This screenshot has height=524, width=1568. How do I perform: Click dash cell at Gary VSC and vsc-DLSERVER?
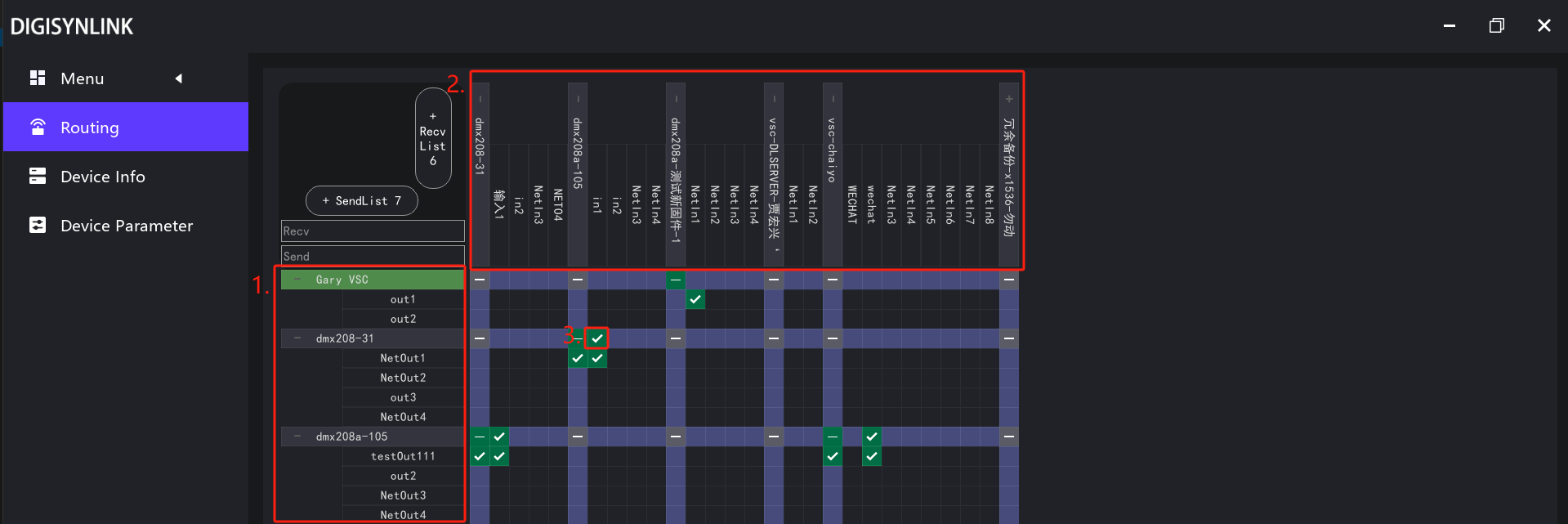774,280
